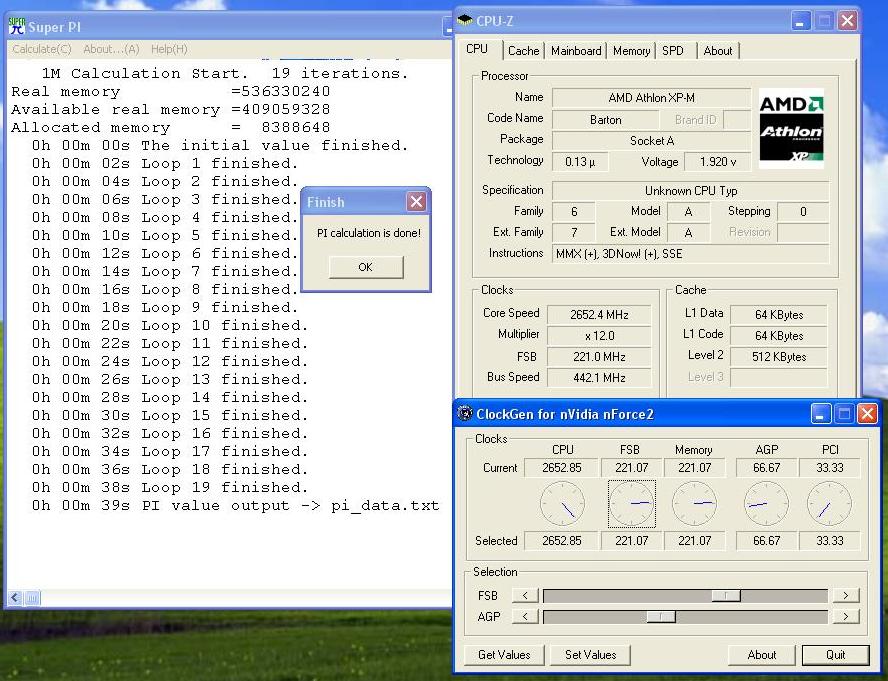Image resolution: width=888 pixels, height=681 pixels.
Task: Click the Loop 19 finished line
Action: click(x=170, y=487)
